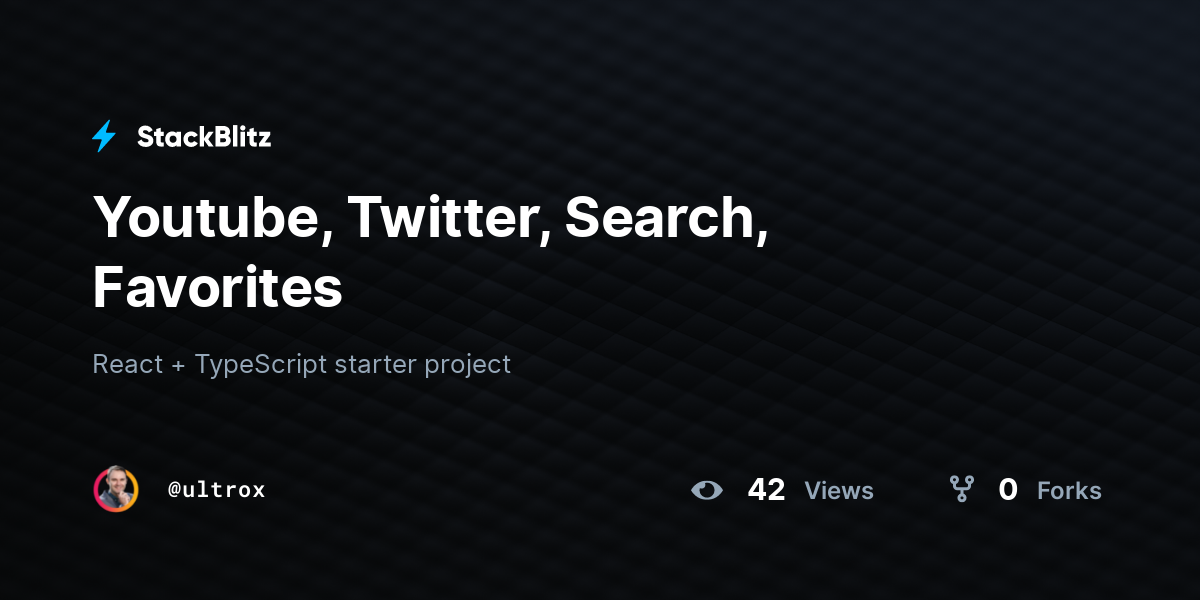1200x600 pixels.
Task: Click the eye icon beside the view count
Action: click(x=707, y=490)
